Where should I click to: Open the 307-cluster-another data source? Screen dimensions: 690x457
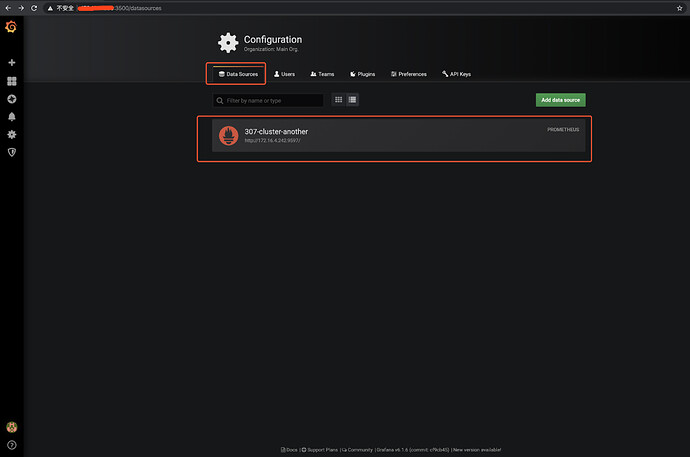399,135
